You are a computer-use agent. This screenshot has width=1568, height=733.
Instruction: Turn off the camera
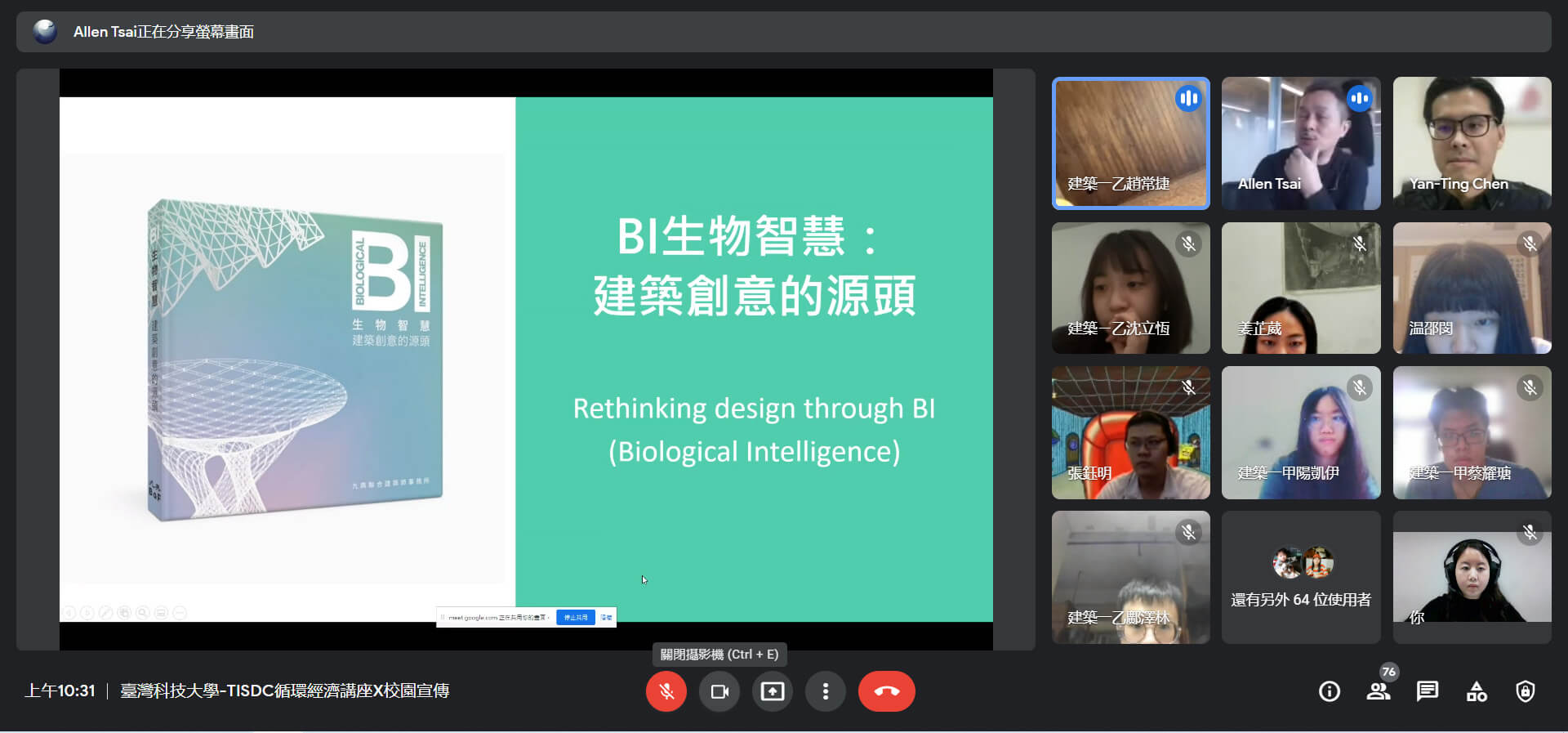[719, 691]
